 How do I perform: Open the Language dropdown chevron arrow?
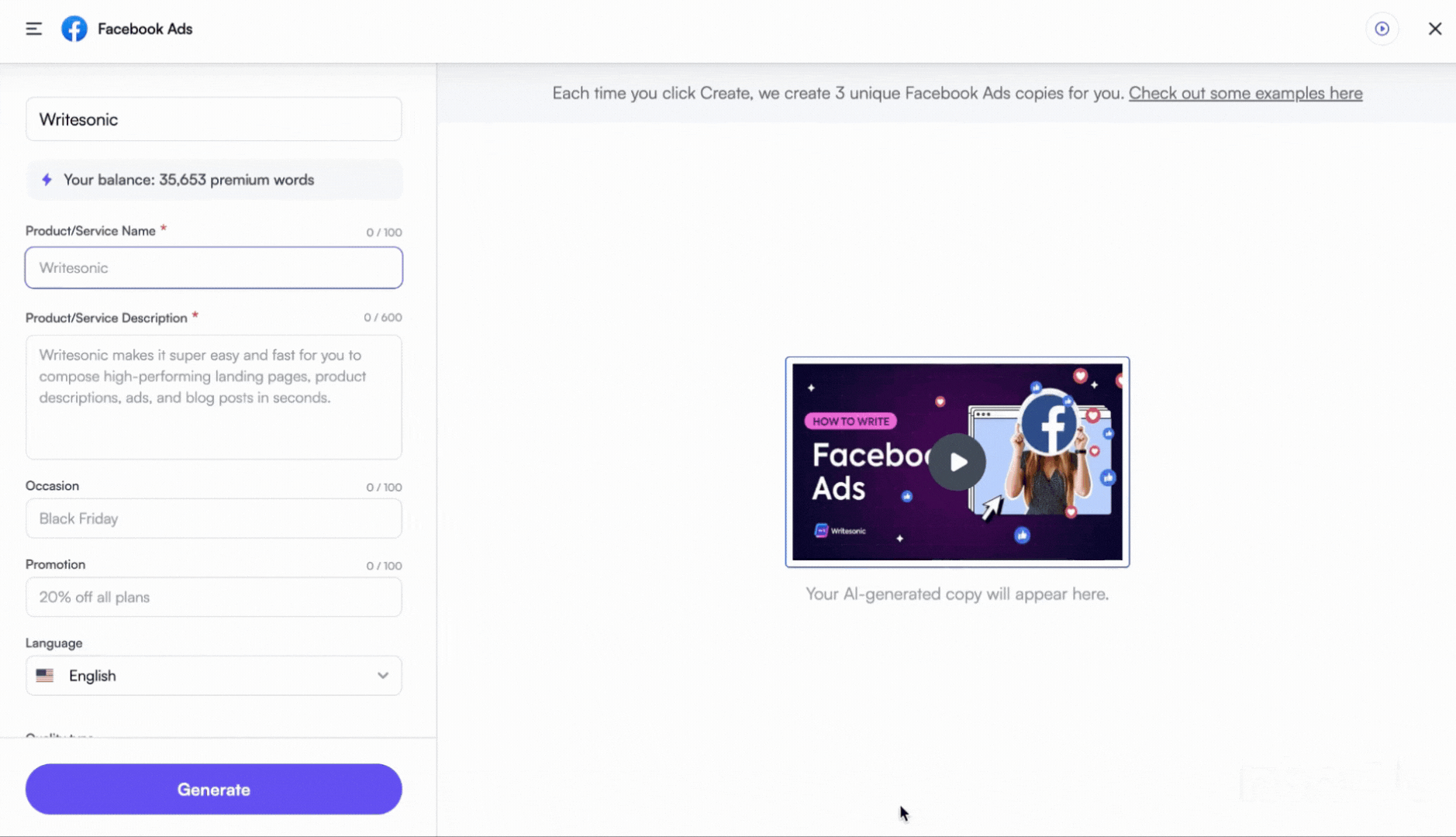[381, 675]
